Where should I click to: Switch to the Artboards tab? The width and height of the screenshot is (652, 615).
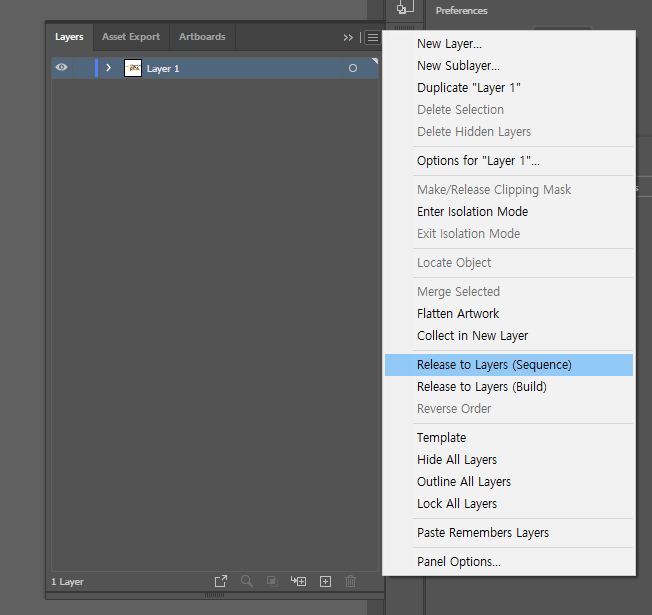click(202, 37)
